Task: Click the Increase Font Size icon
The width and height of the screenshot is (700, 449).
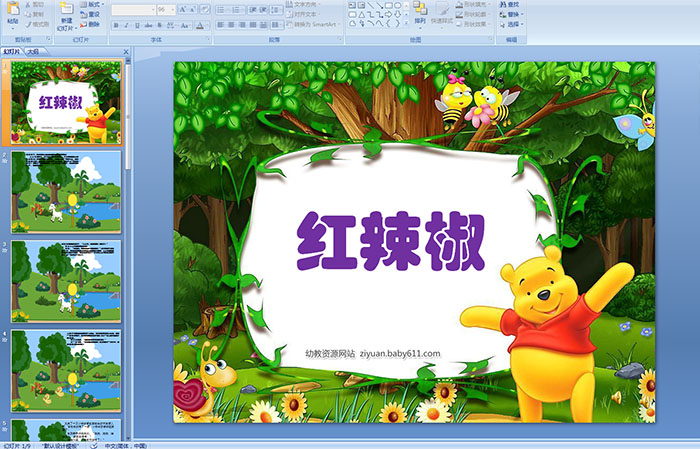Action: [x=181, y=9]
